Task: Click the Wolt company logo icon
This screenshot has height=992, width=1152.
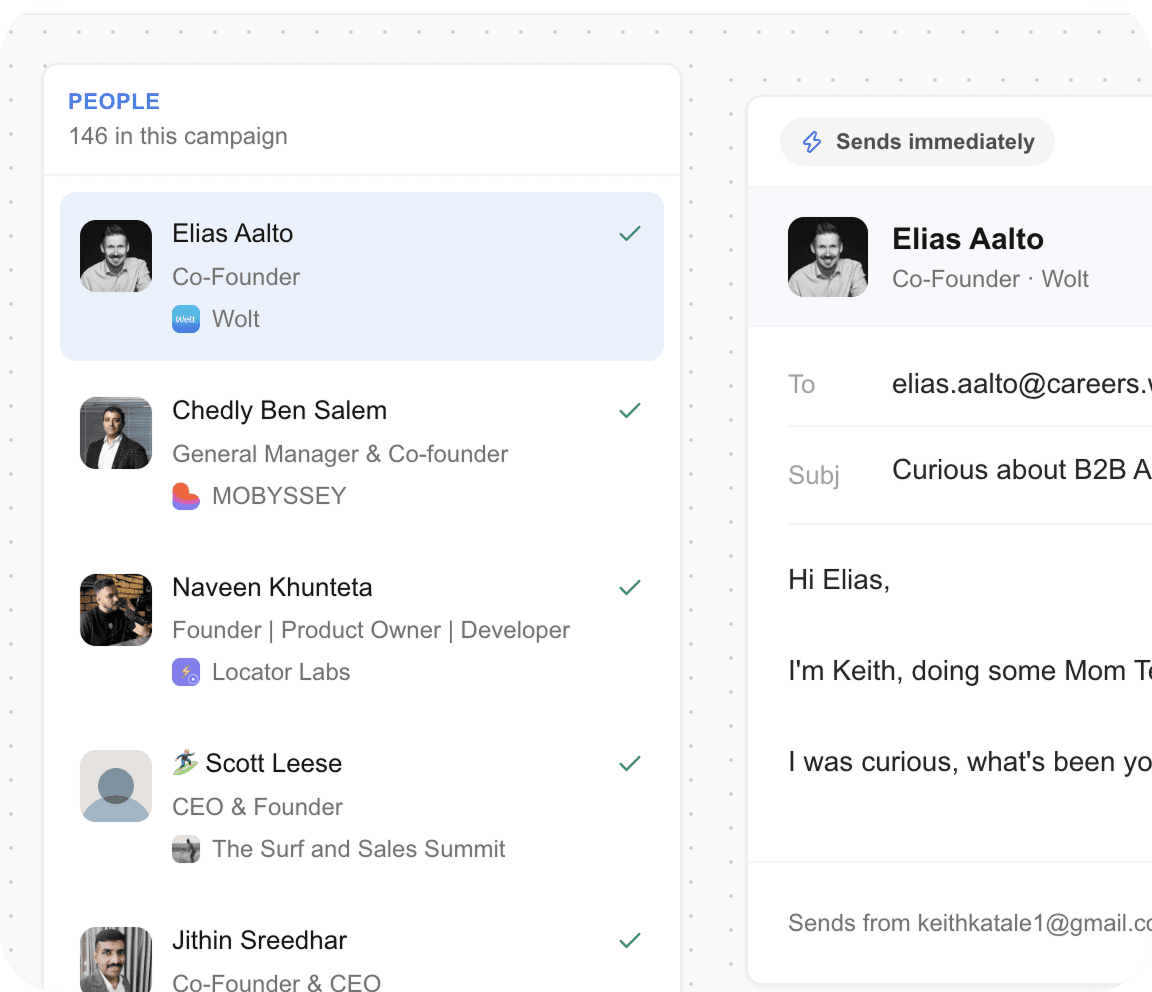Action: point(186,319)
